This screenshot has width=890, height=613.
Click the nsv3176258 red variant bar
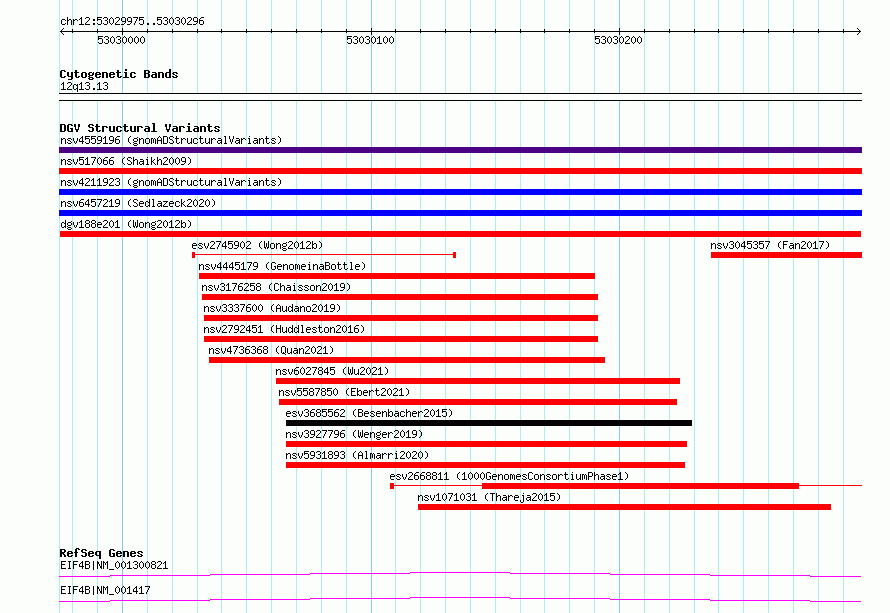pos(400,297)
